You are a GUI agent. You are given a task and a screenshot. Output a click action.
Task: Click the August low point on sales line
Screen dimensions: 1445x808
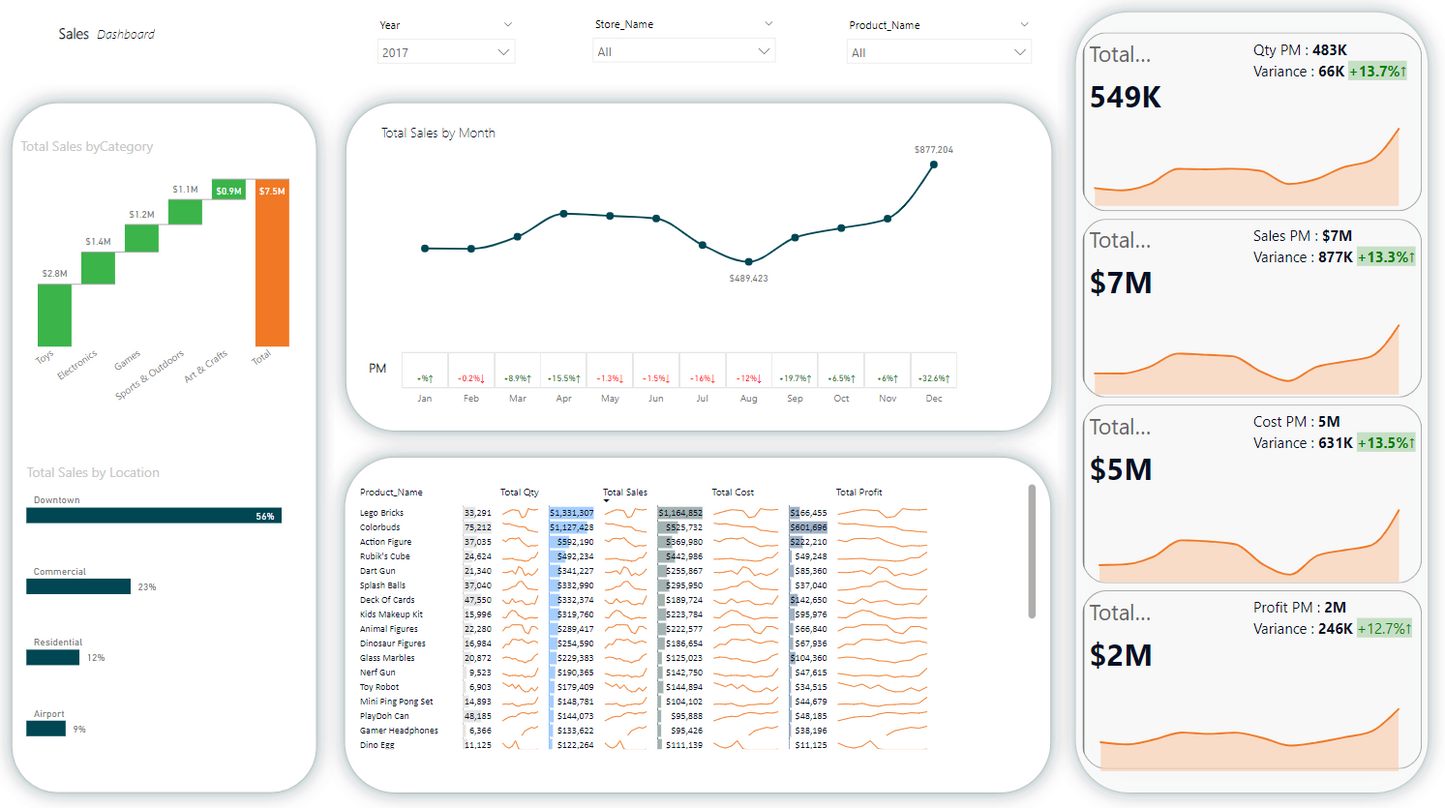click(x=749, y=262)
